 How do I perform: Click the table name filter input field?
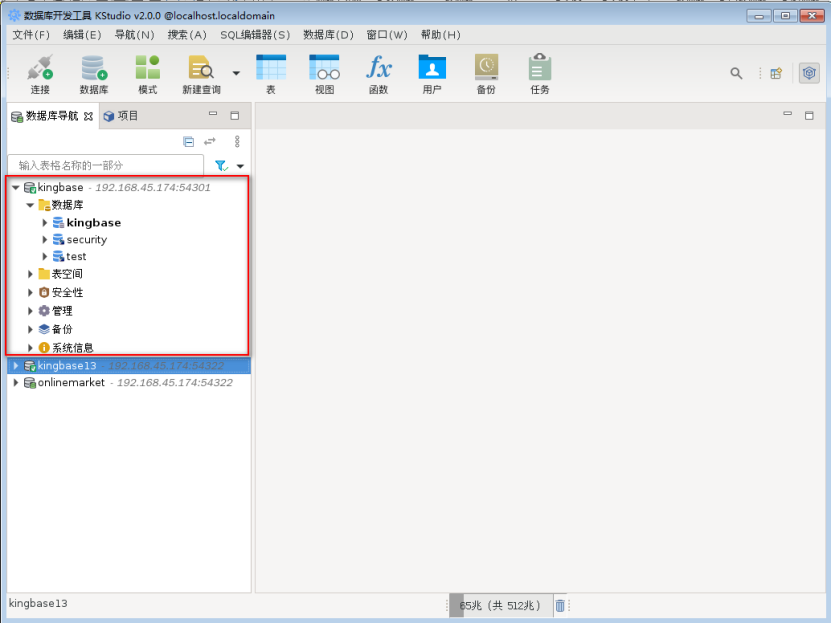click(105, 165)
